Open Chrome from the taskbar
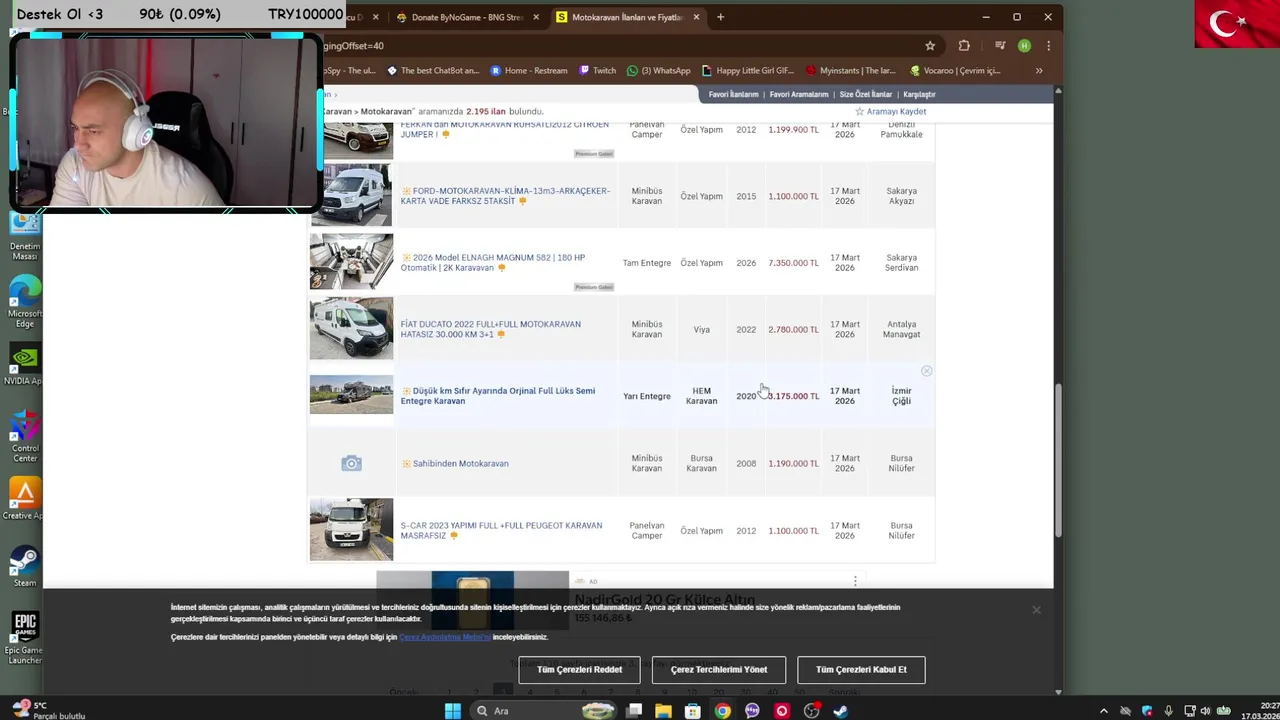Image resolution: width=1280 pixels, height=720 pixels. (x=722, y=711)
